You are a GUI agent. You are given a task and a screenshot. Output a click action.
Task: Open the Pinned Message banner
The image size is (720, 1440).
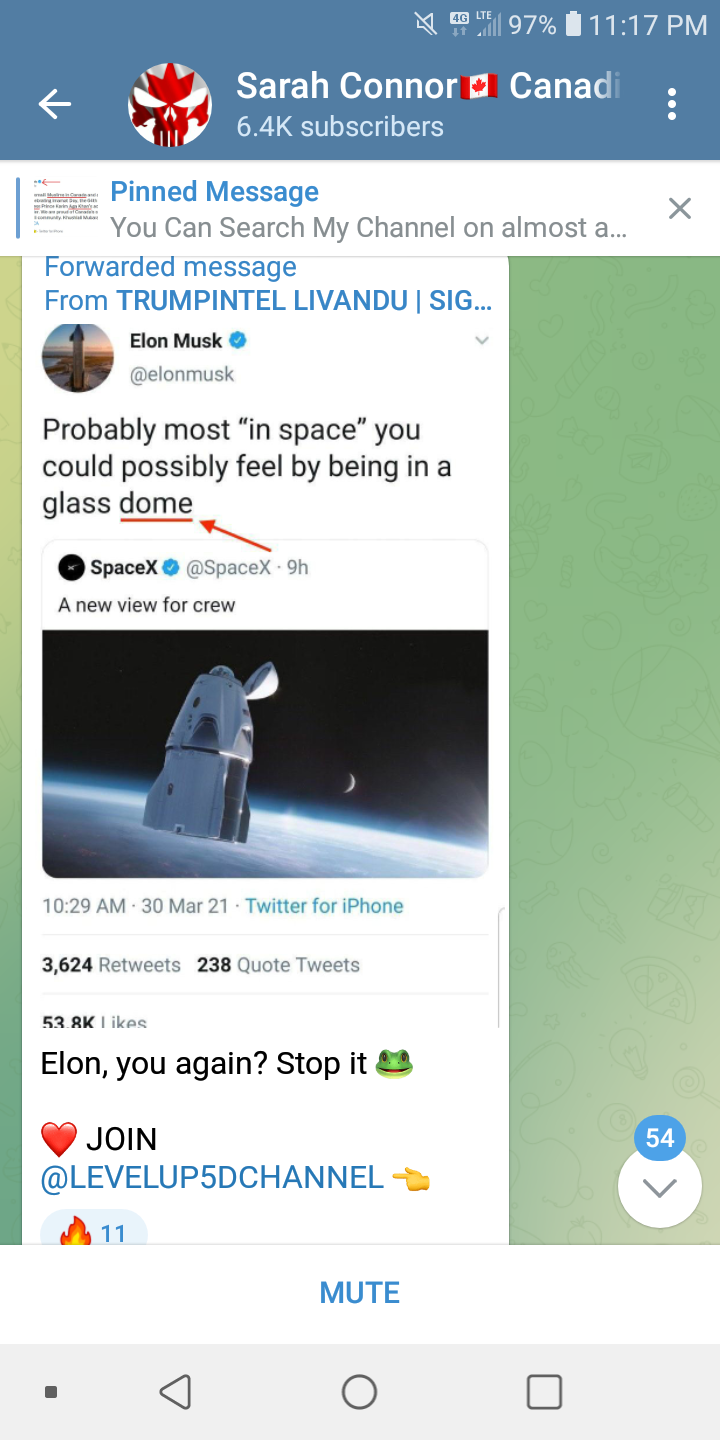(370, 209)
